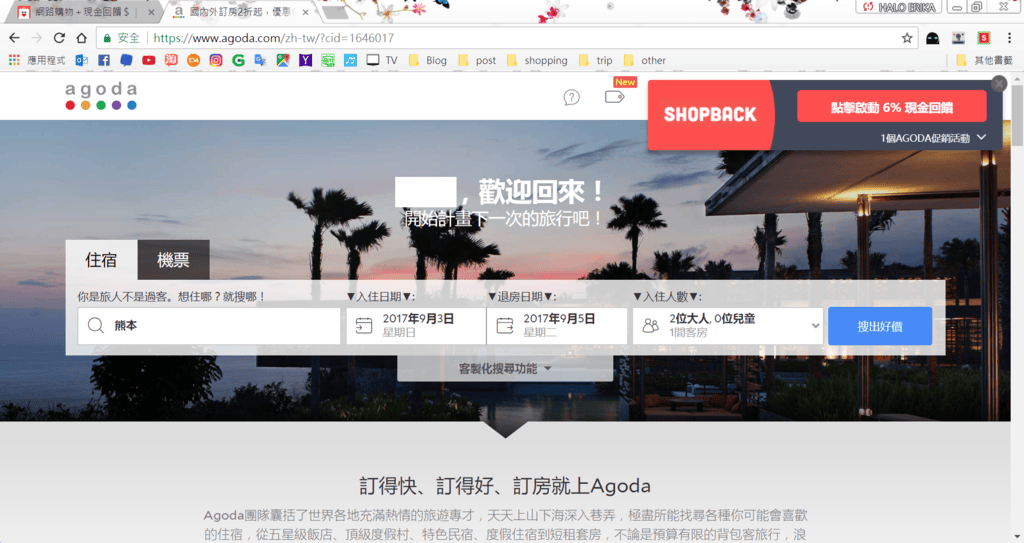Switch to the 機票 tab
1024x543 pixels.
[x=173, y=260]
